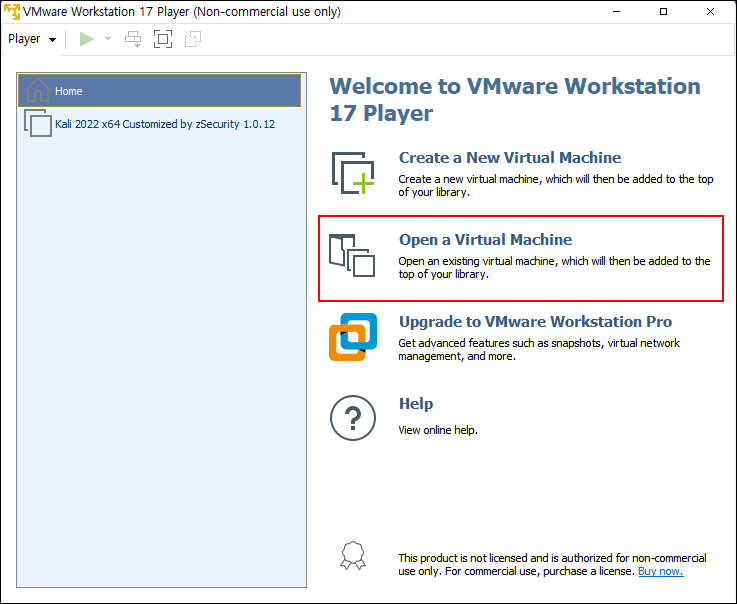
Task: Click the Kali VM icon in library
Action: click(38, 123)
